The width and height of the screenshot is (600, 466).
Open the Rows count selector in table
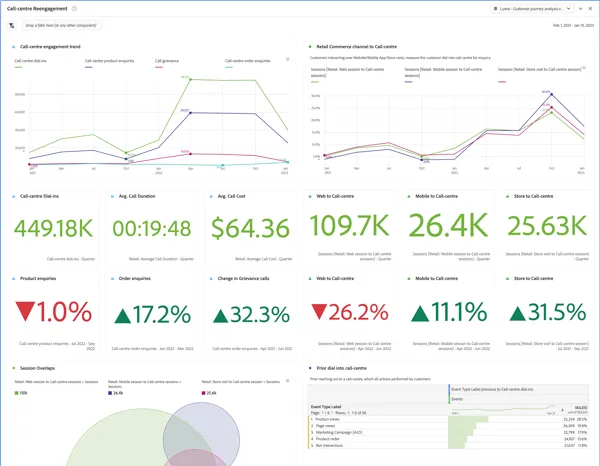coord(351,413)
